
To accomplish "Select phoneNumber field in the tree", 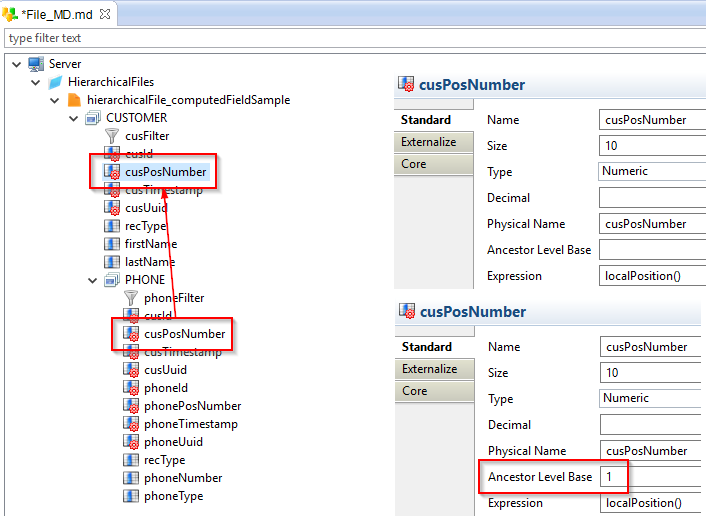I will [182, 478].
